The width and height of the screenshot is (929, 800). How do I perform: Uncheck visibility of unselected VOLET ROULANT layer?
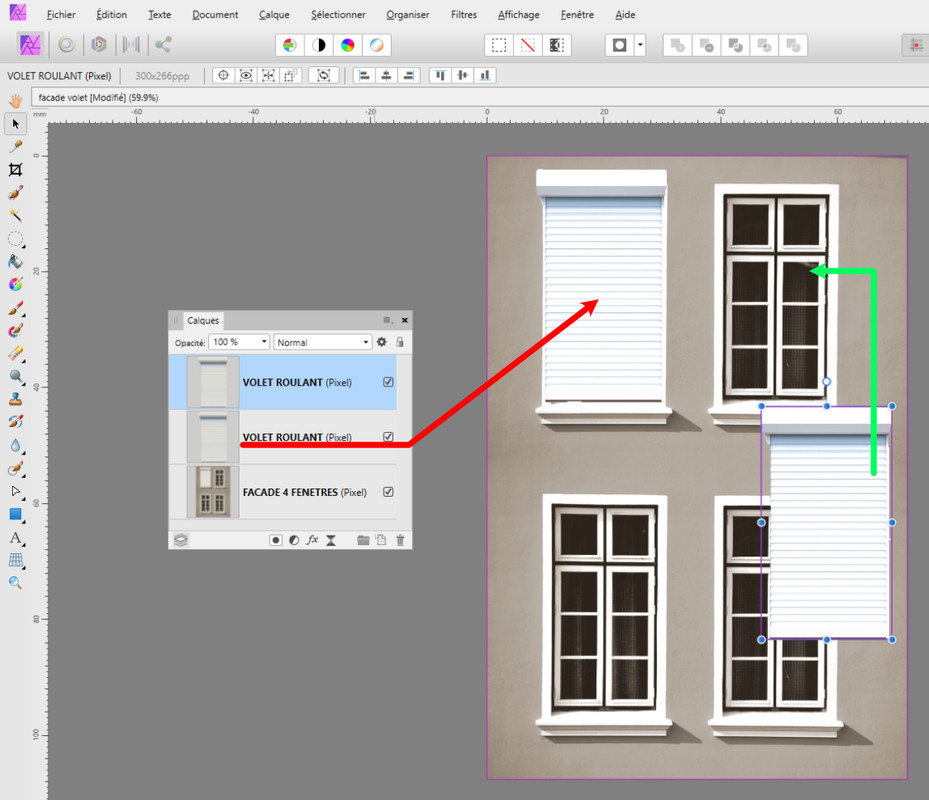388,437
